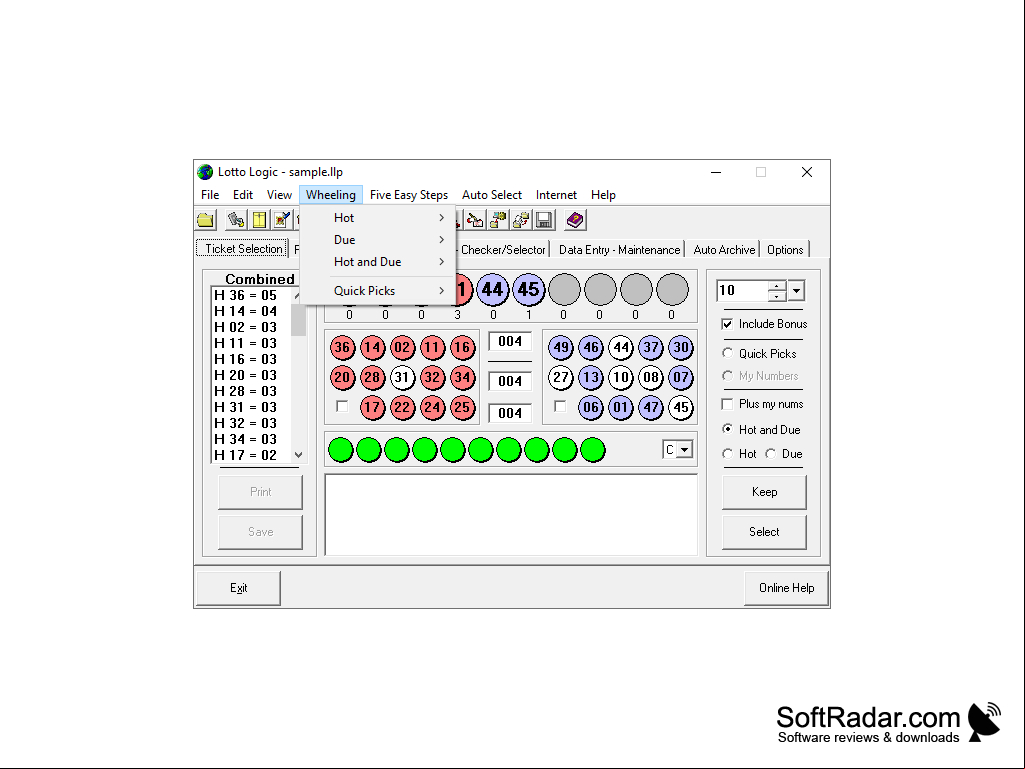Click the red-and-white envelope toolbar icon
Screen dimensions: 1025x769
475,220
